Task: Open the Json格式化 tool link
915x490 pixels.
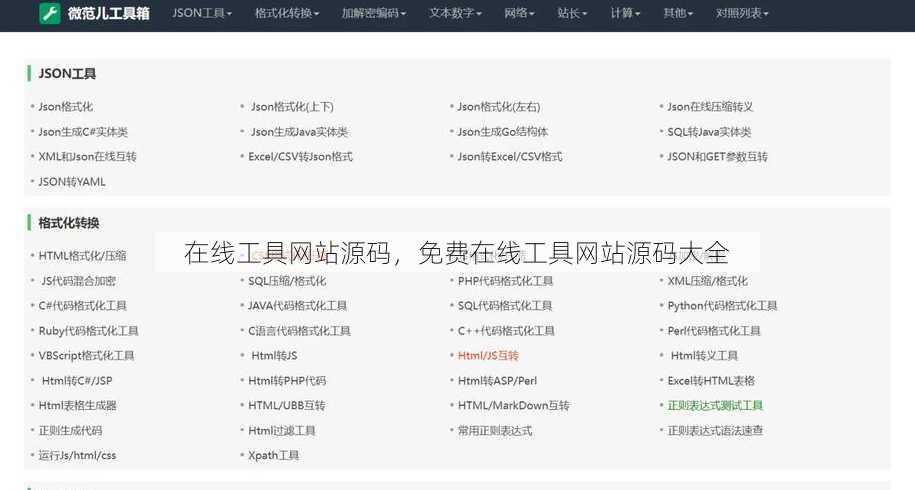Action: 65,107
